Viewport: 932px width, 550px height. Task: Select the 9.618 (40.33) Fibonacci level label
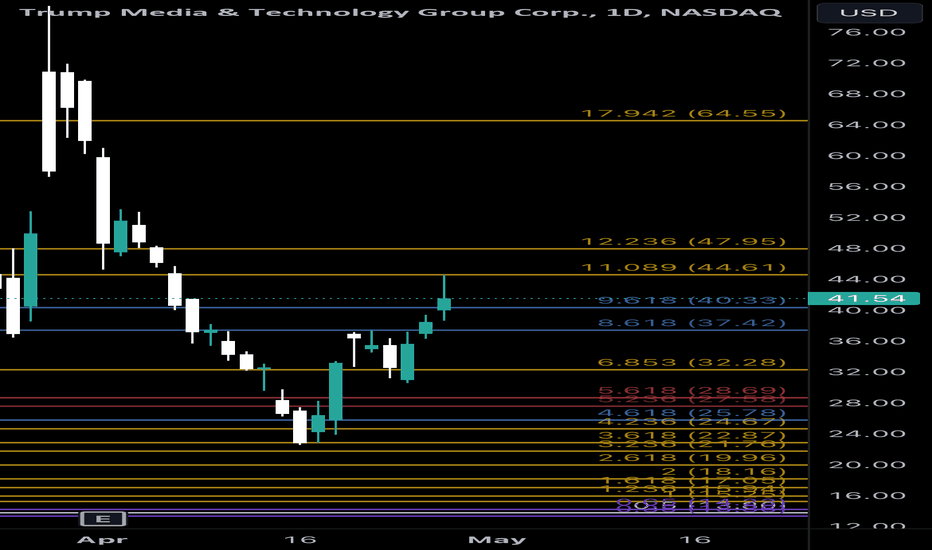tap(691, 300)
